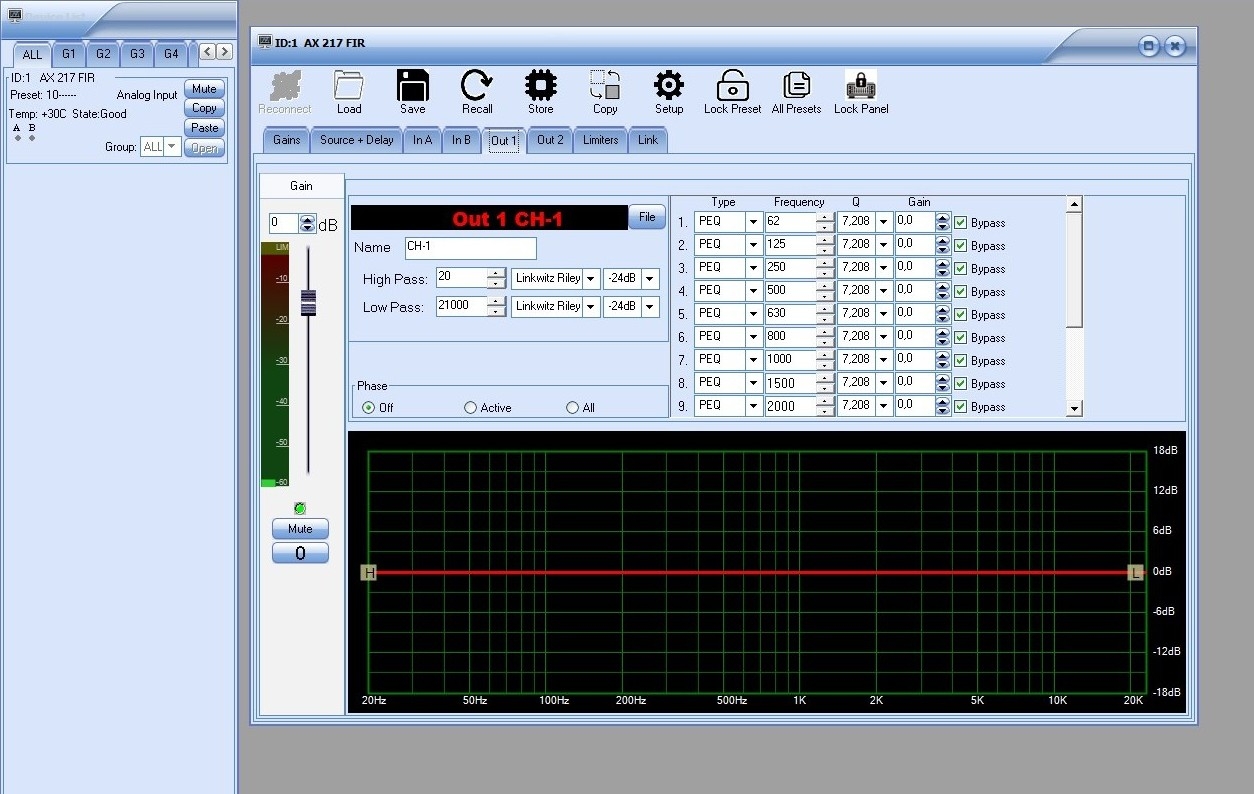This screenshot has height=794, width=1254.
Task: Open Low Pass slope -24dB dropdown
Action: [x=650, y=307]
